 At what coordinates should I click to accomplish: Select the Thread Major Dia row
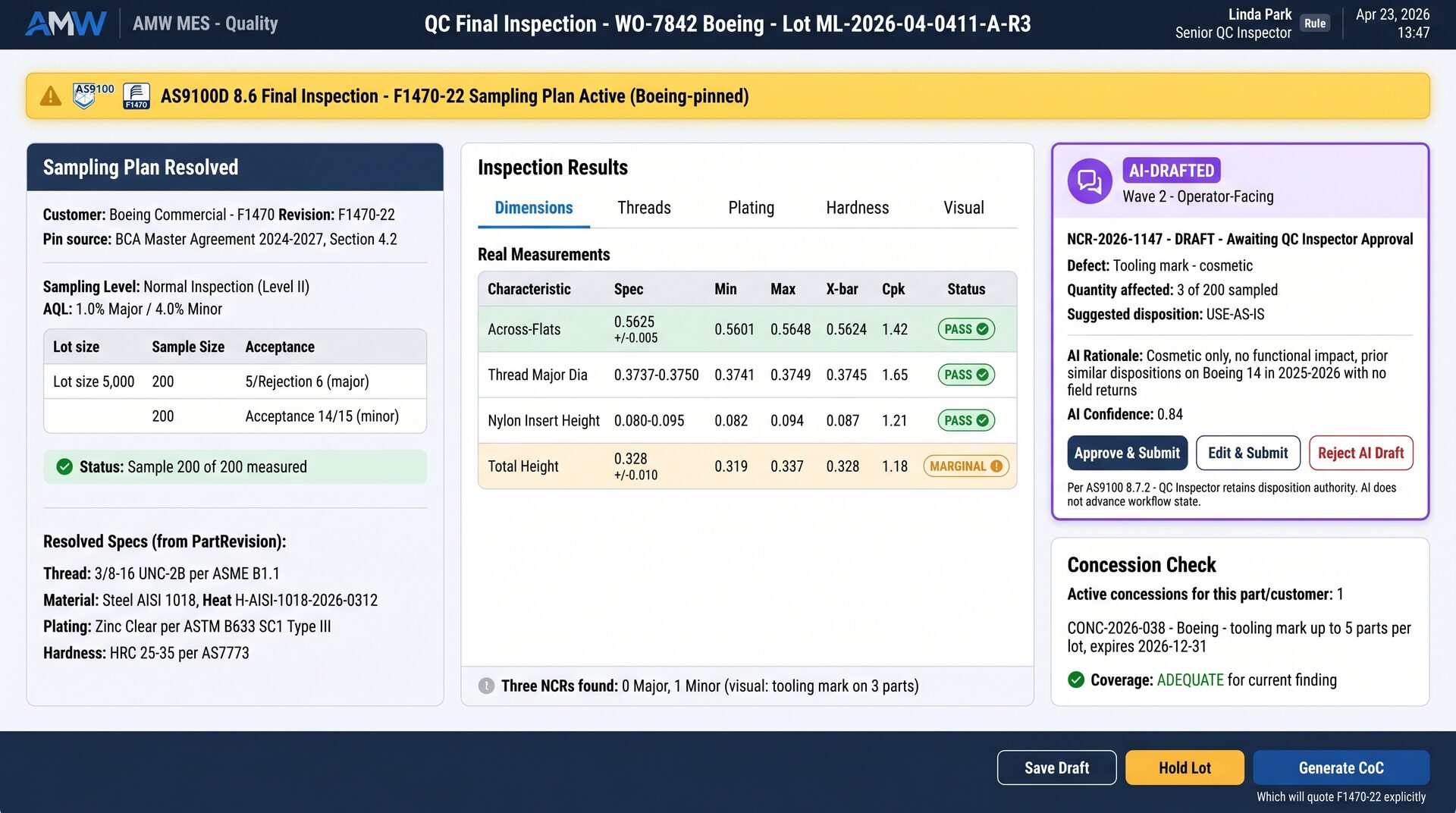click(x=747, y=375)
